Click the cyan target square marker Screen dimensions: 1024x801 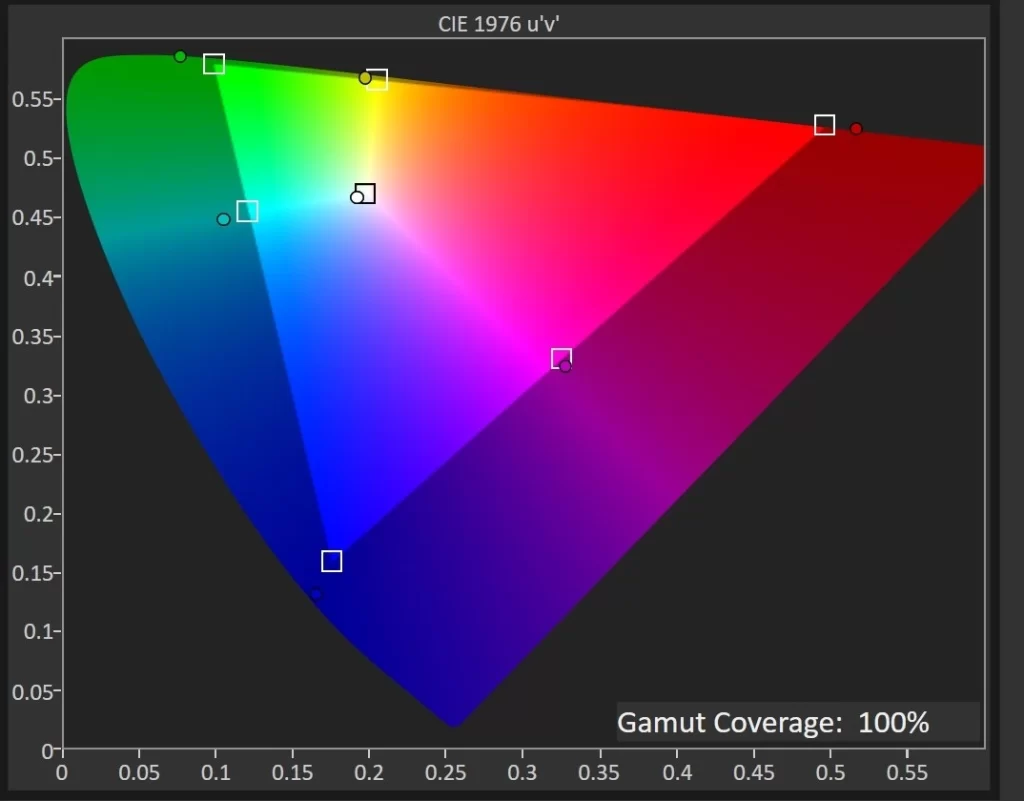247,211
